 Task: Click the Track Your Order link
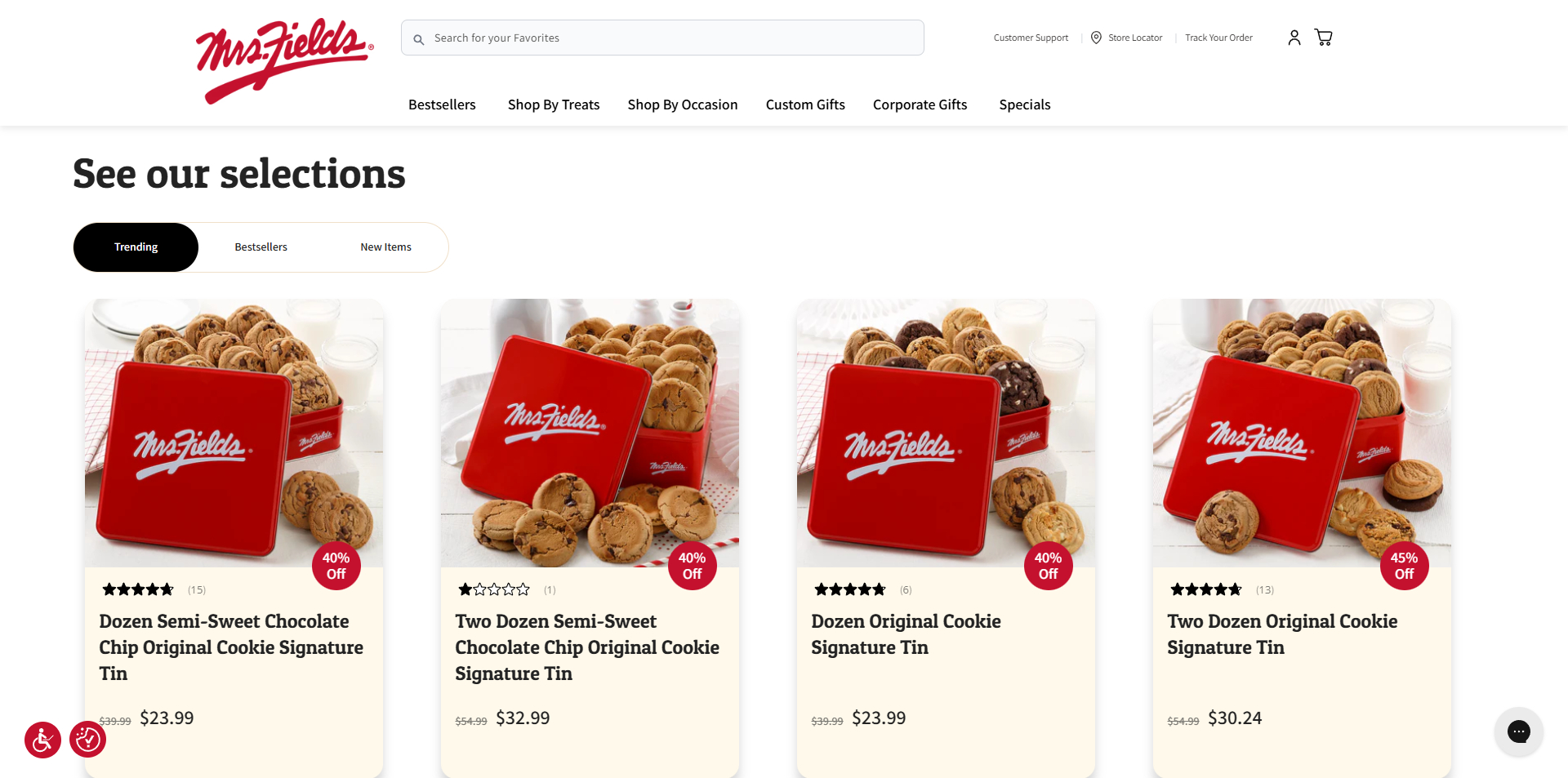[x=1218, y=38]
